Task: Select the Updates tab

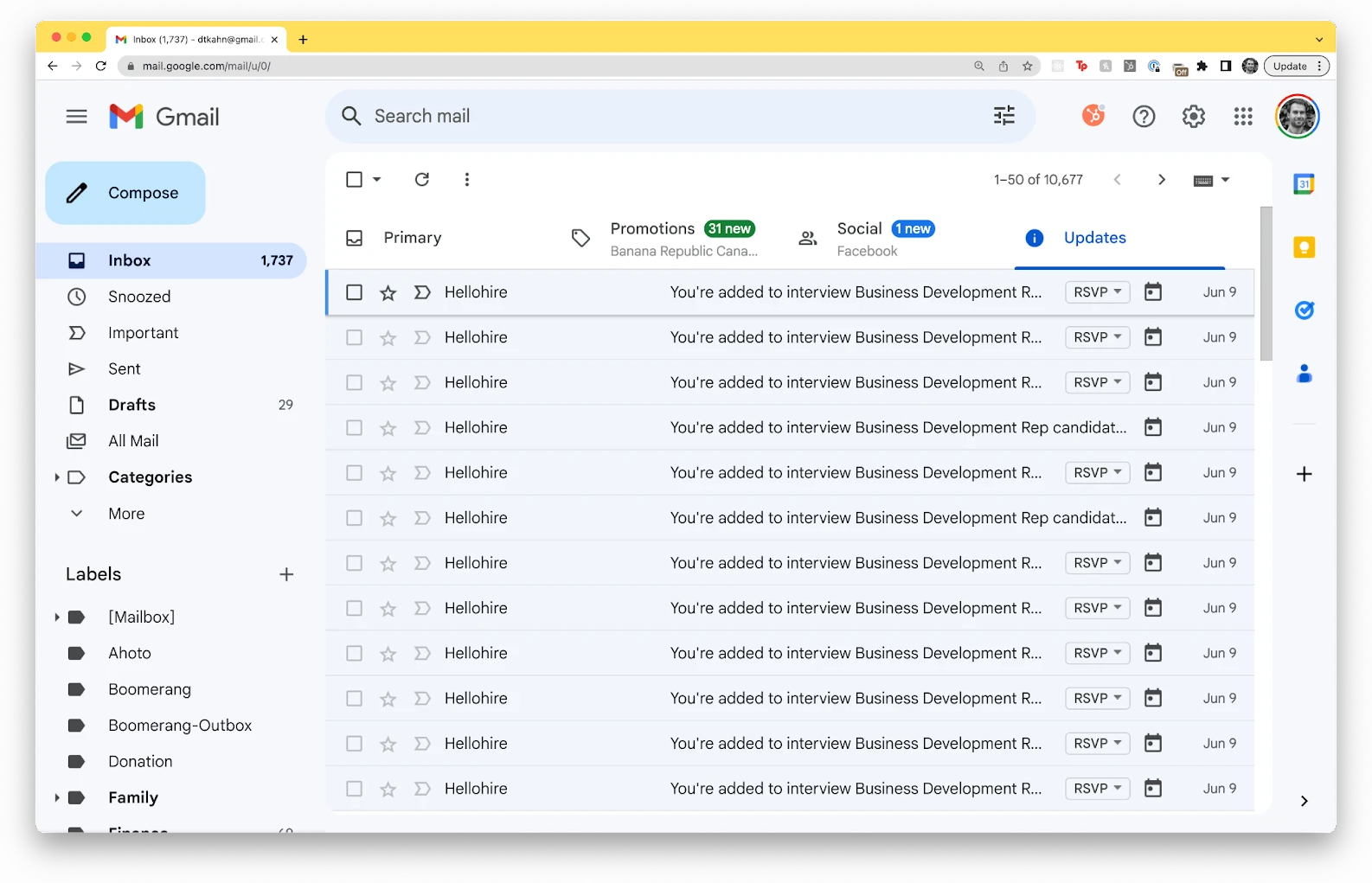Action: pyautogui.click(x=1119, y=238)
